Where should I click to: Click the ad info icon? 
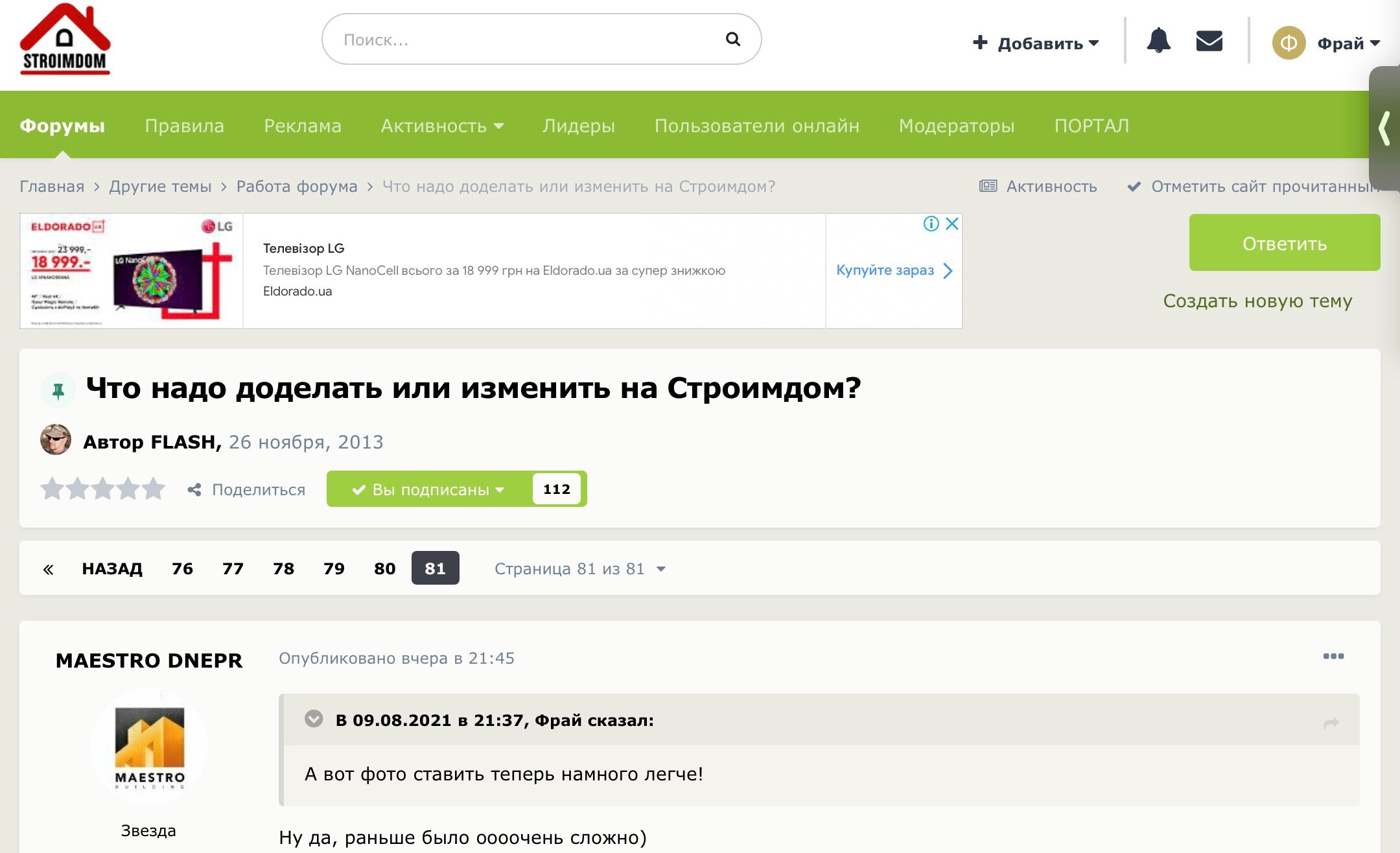931,224
